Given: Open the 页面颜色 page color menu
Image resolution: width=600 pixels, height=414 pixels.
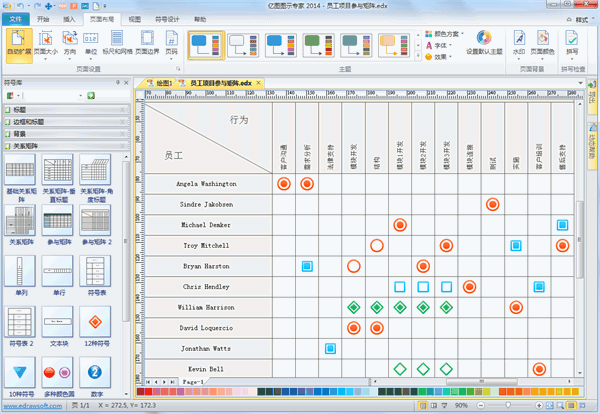Looking at the screenshot, I should [542, 46].
